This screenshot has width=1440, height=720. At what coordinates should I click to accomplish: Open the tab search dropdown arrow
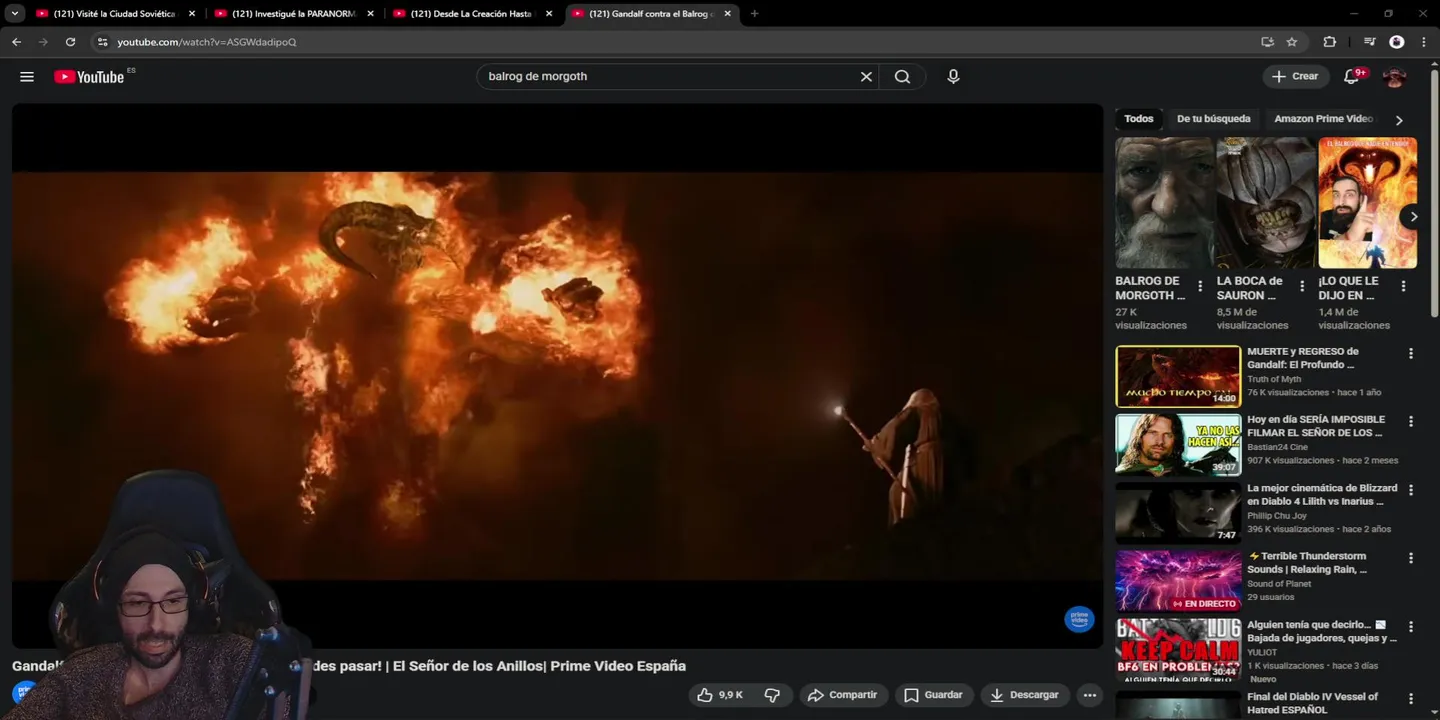[x=15, y=14]
